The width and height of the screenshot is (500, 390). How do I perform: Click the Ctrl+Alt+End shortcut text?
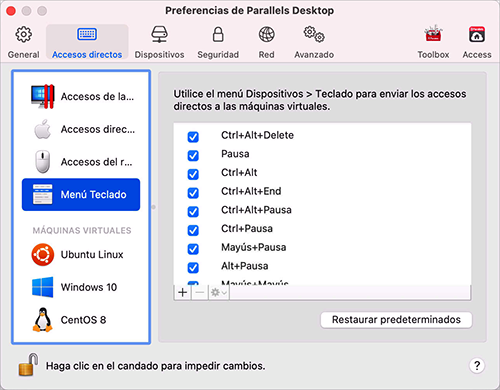(251, 191)
